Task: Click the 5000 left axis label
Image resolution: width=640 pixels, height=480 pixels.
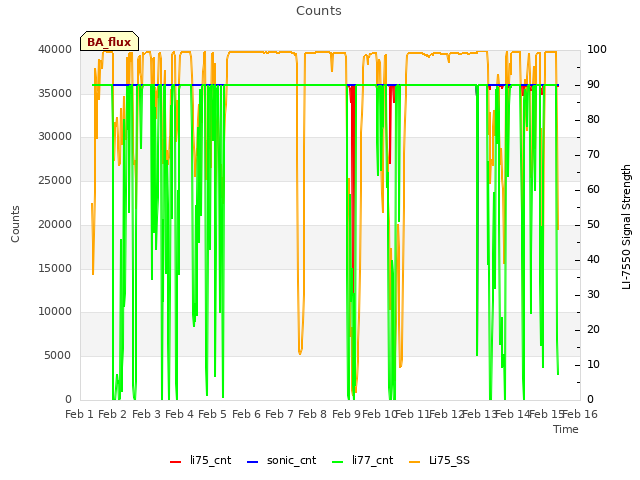Action: tap(58, 356)
